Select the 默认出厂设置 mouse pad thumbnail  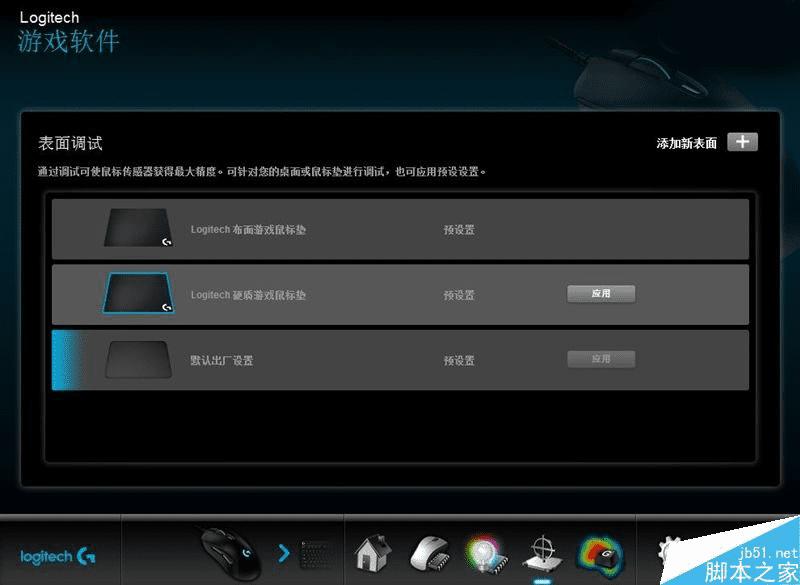tap(138, 360)
